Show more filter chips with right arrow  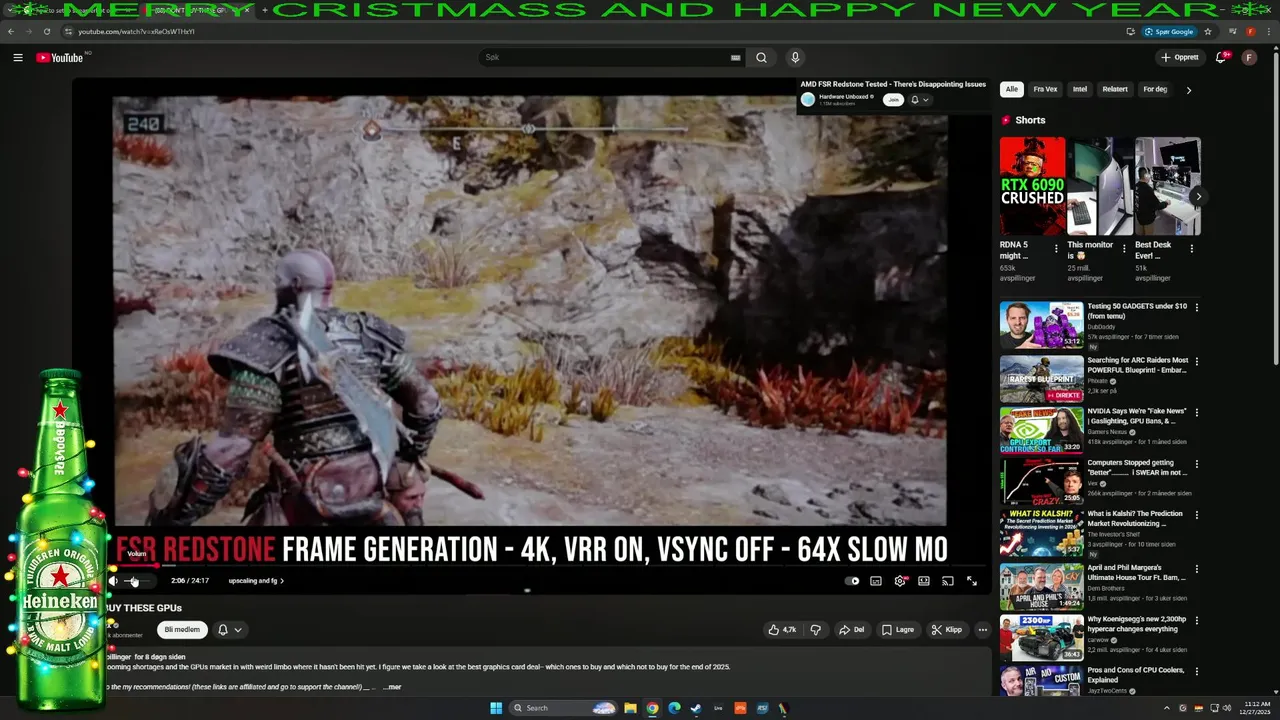click(1189, 89)
